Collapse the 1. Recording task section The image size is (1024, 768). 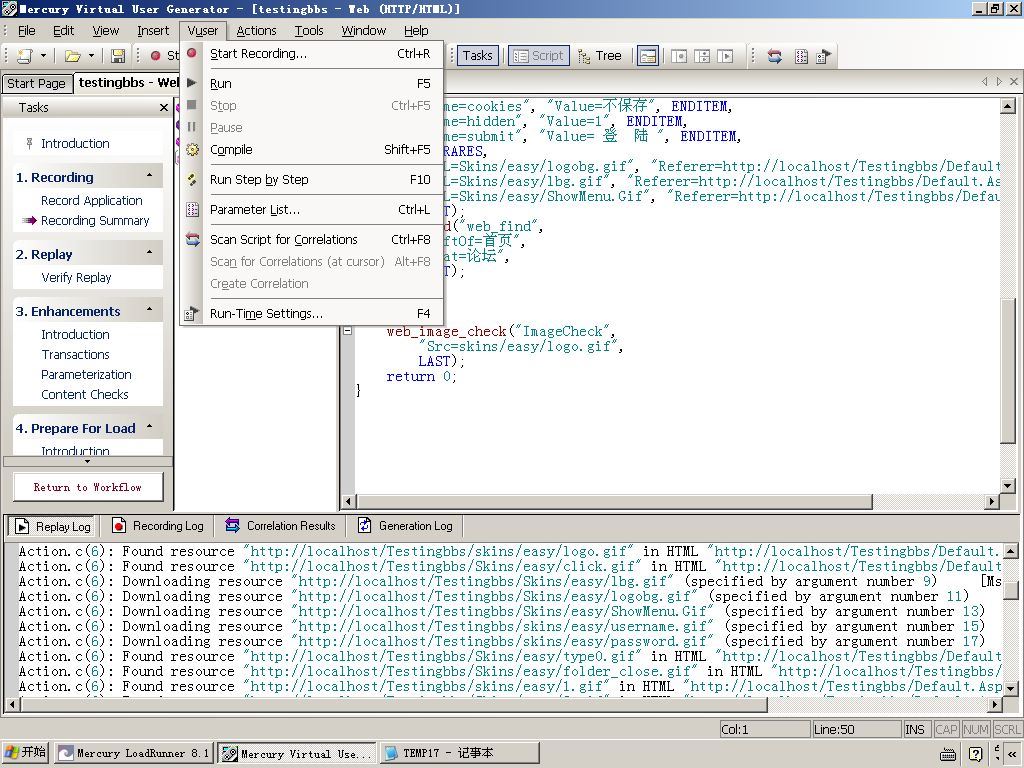[x=150, y=176]
